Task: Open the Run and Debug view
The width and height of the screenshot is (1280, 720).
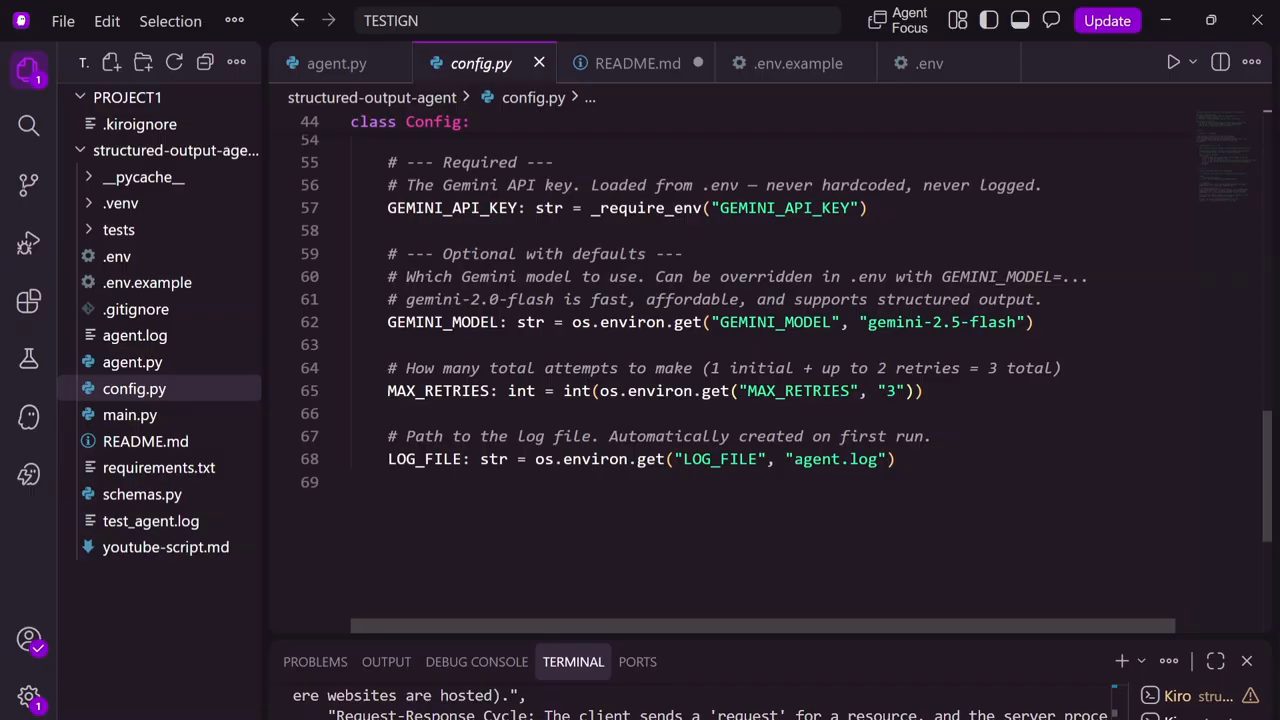Action: coord(28,243)
